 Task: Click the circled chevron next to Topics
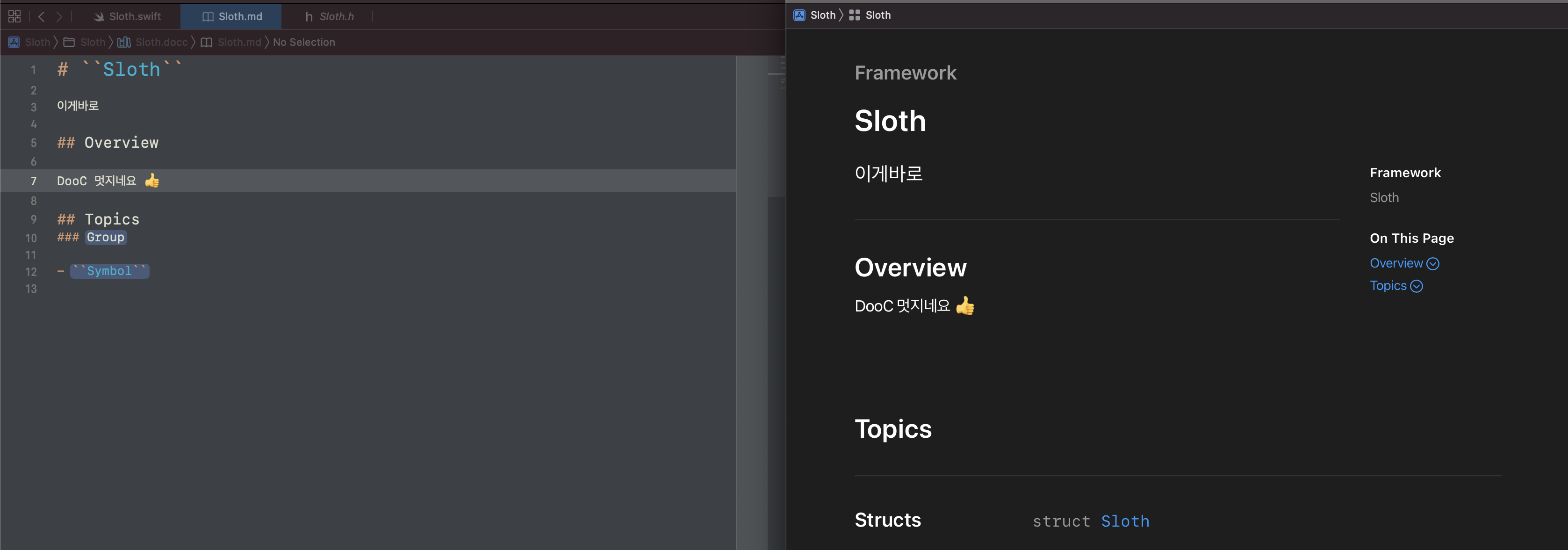(x=1417, y=286)
